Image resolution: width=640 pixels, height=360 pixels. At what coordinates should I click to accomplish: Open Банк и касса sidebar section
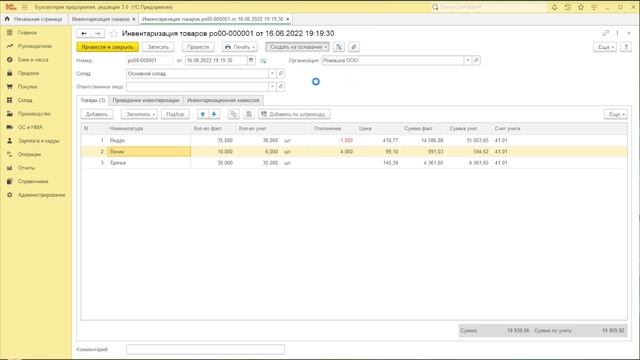33,60
